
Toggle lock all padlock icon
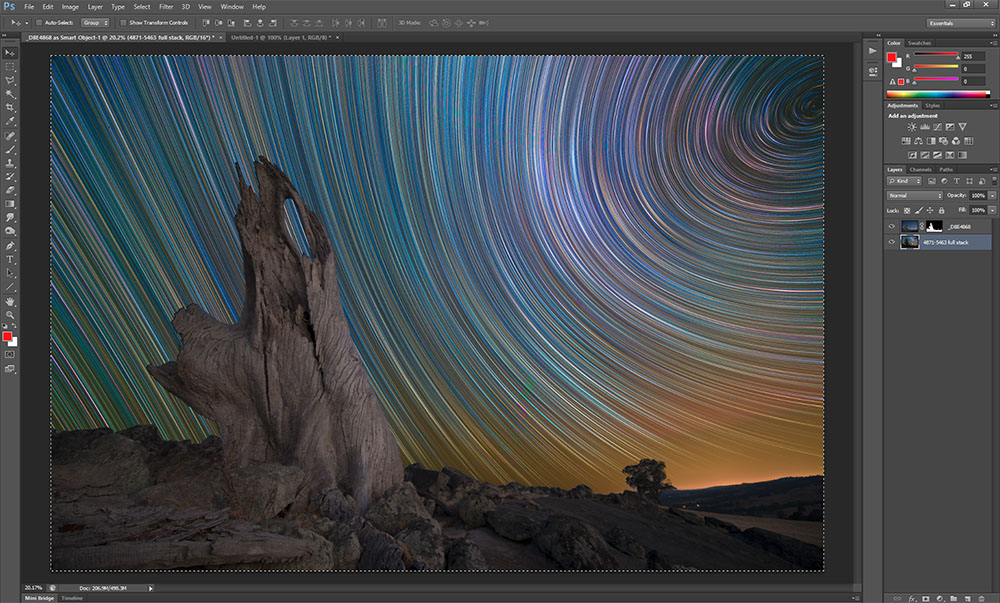click(x=941, y=210)
